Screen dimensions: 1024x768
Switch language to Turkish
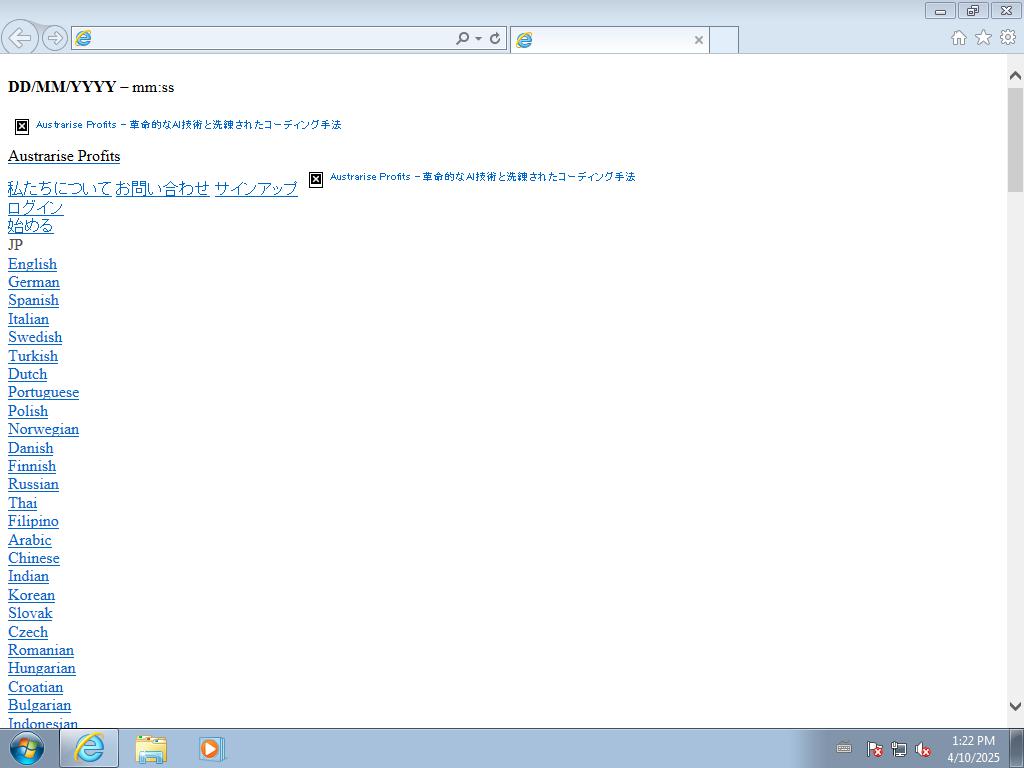[x=33, y=356]
